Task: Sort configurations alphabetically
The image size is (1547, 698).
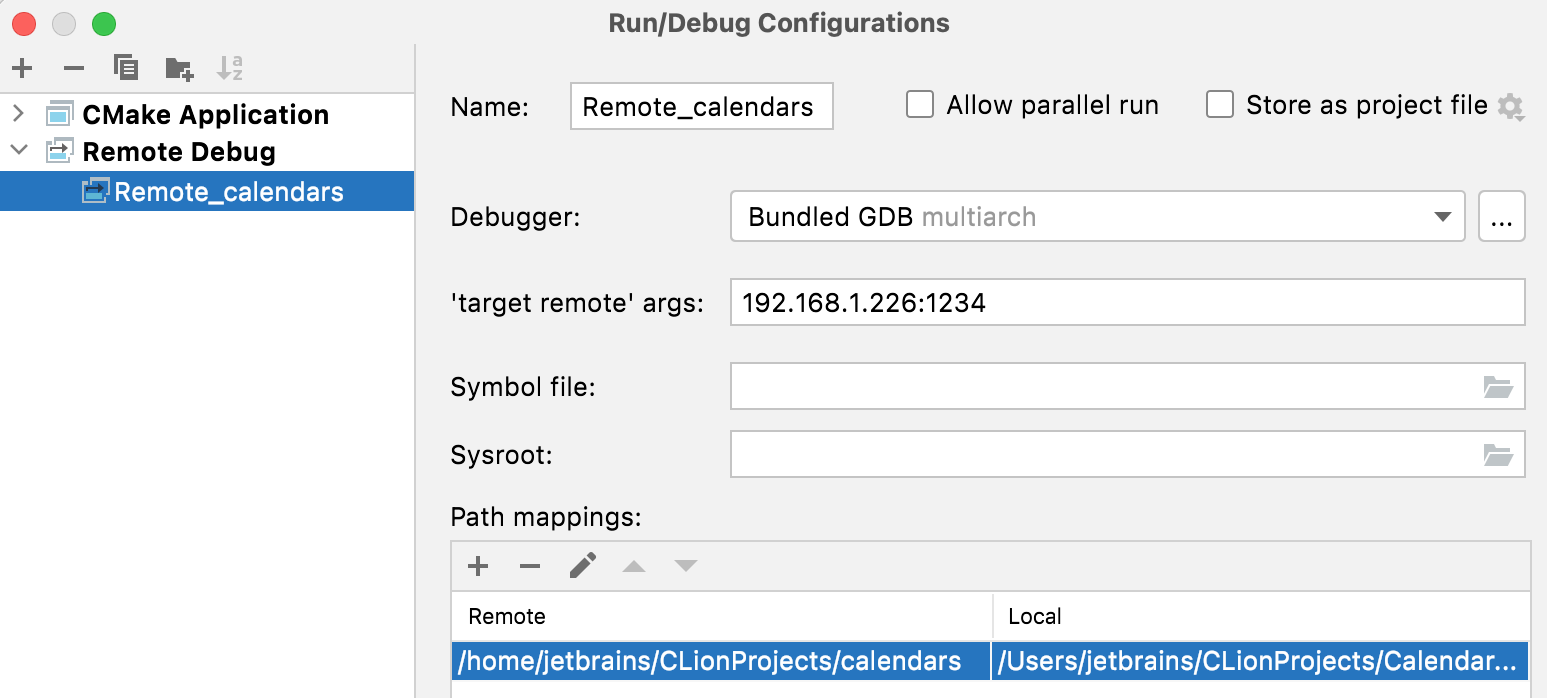Action: (x=230, y=68)
